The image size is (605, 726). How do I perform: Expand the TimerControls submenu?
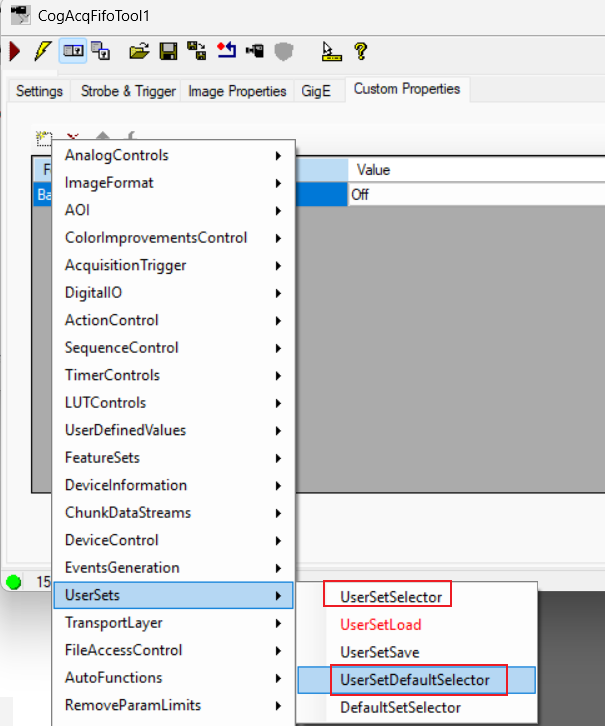[174, 375]
